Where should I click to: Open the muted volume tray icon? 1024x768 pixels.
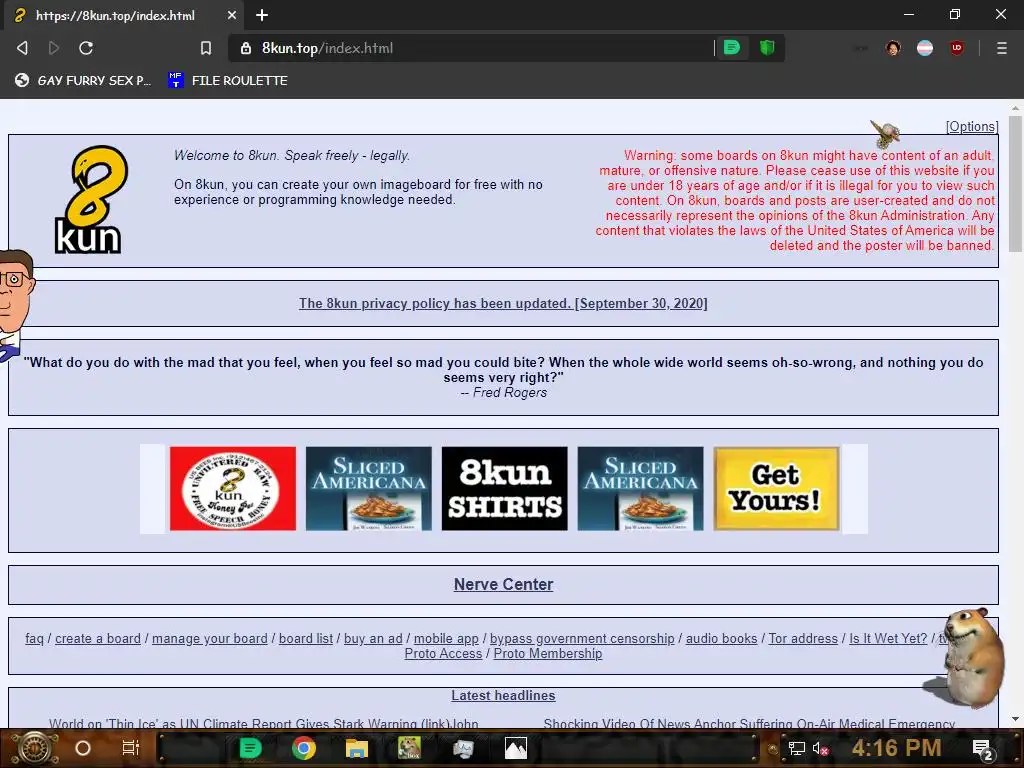(820, 749)
